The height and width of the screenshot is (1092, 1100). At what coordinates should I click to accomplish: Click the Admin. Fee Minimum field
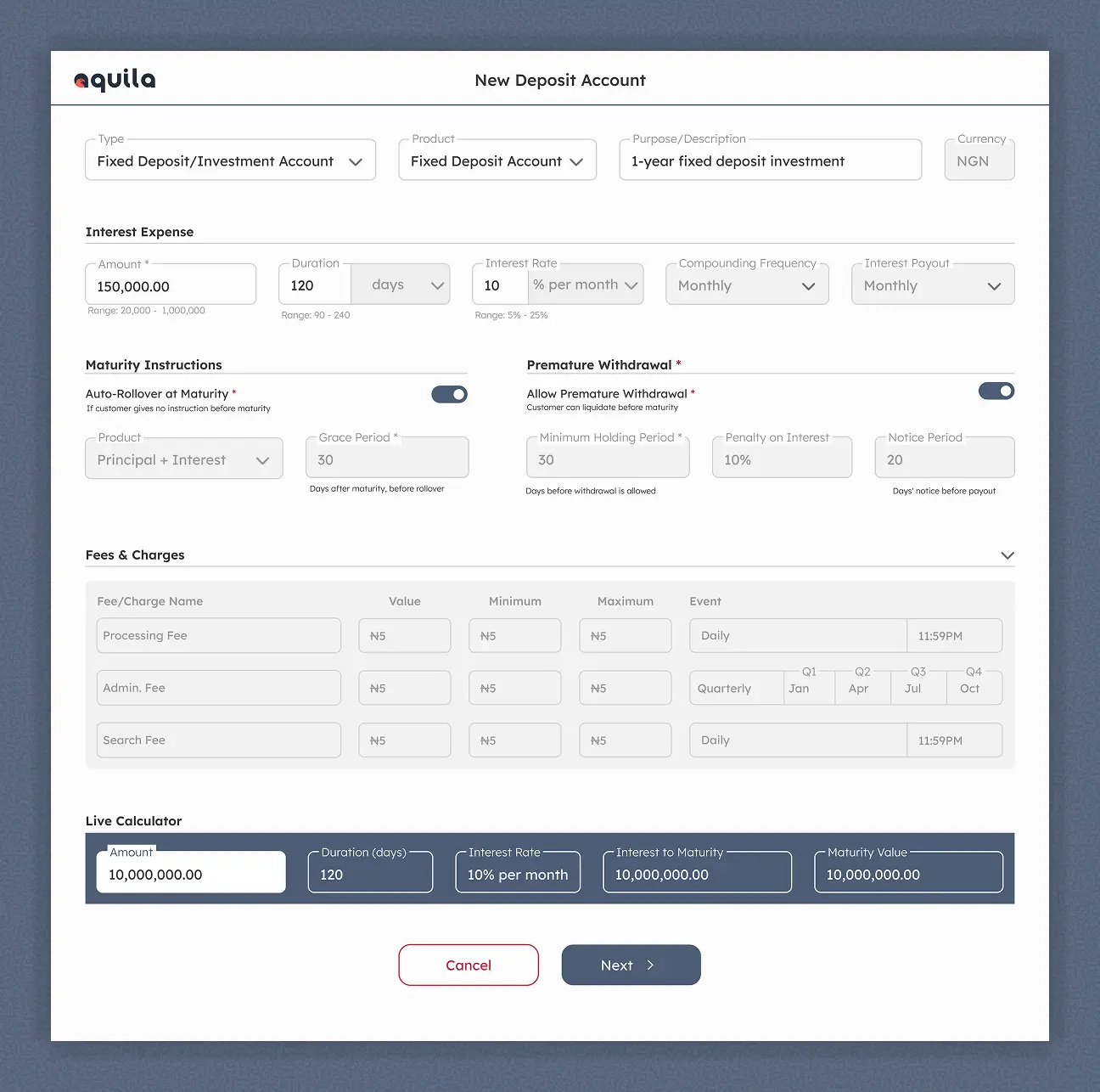pos(515,688)
